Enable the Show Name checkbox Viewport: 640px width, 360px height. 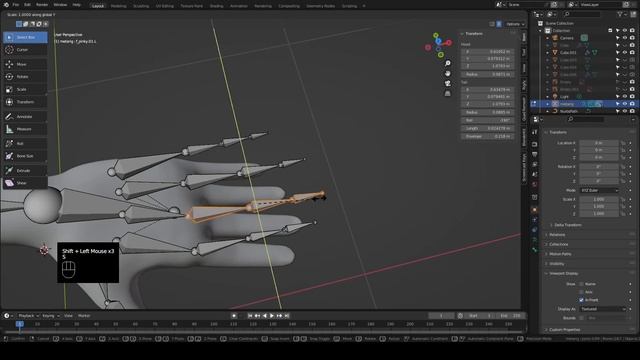582,284
